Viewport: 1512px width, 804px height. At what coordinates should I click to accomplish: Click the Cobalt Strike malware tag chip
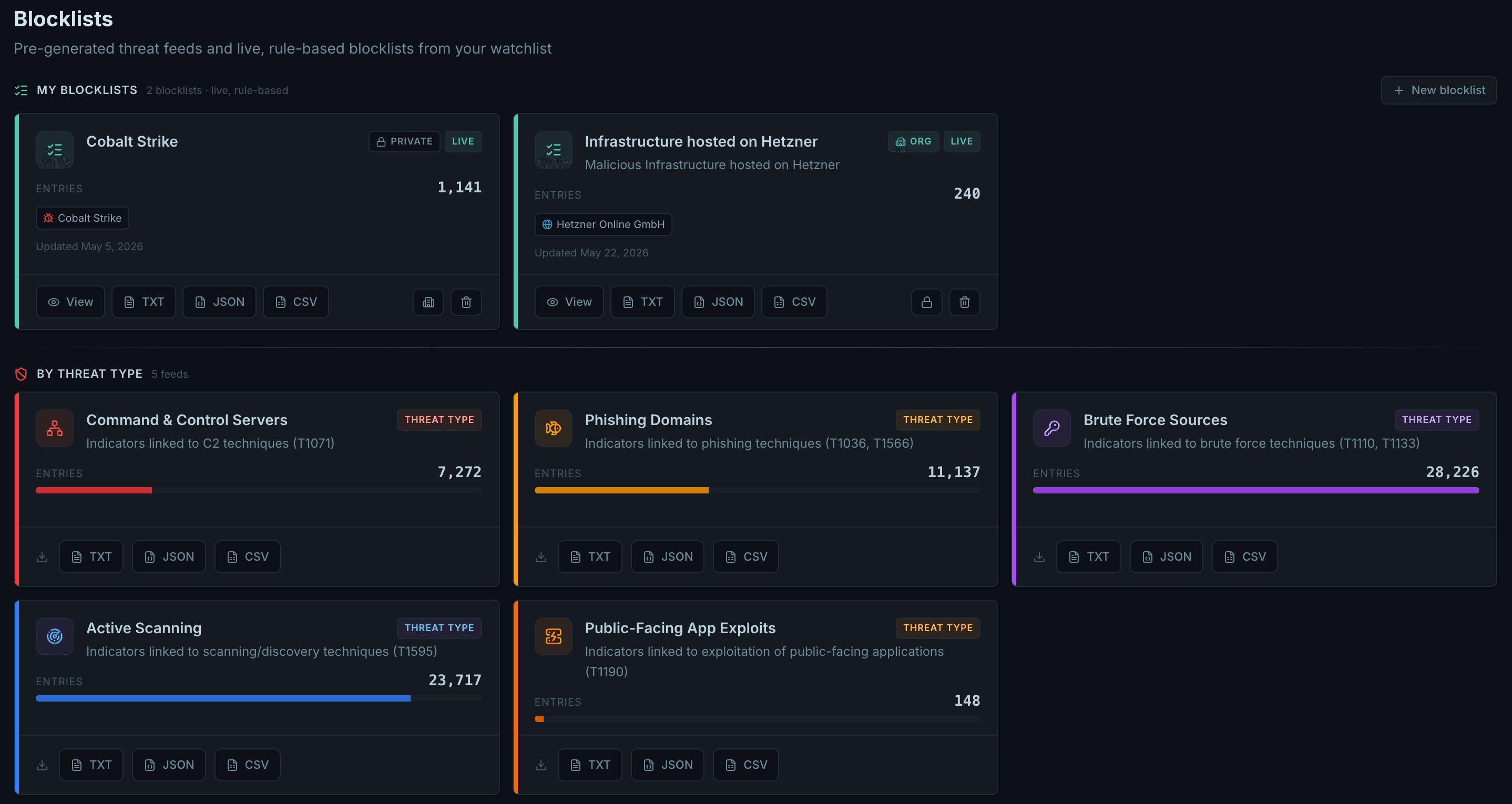point(82,218)
